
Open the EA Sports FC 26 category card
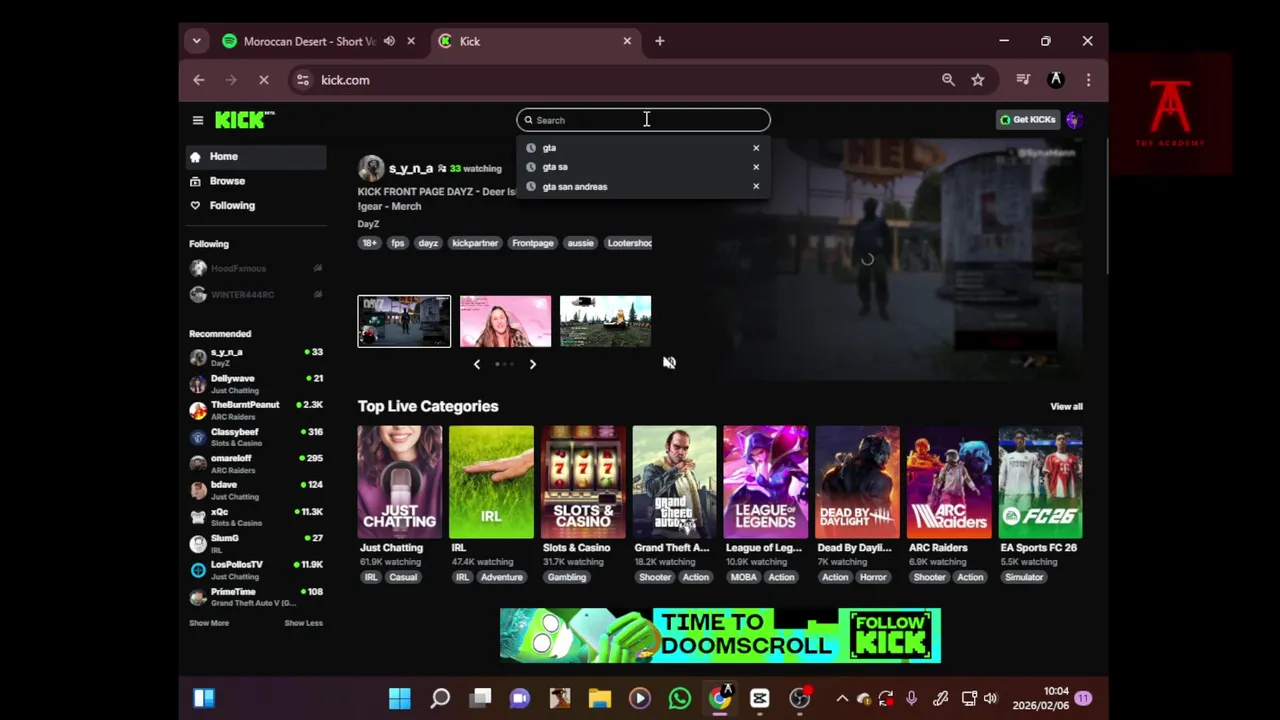click(x=1040, y=482)
